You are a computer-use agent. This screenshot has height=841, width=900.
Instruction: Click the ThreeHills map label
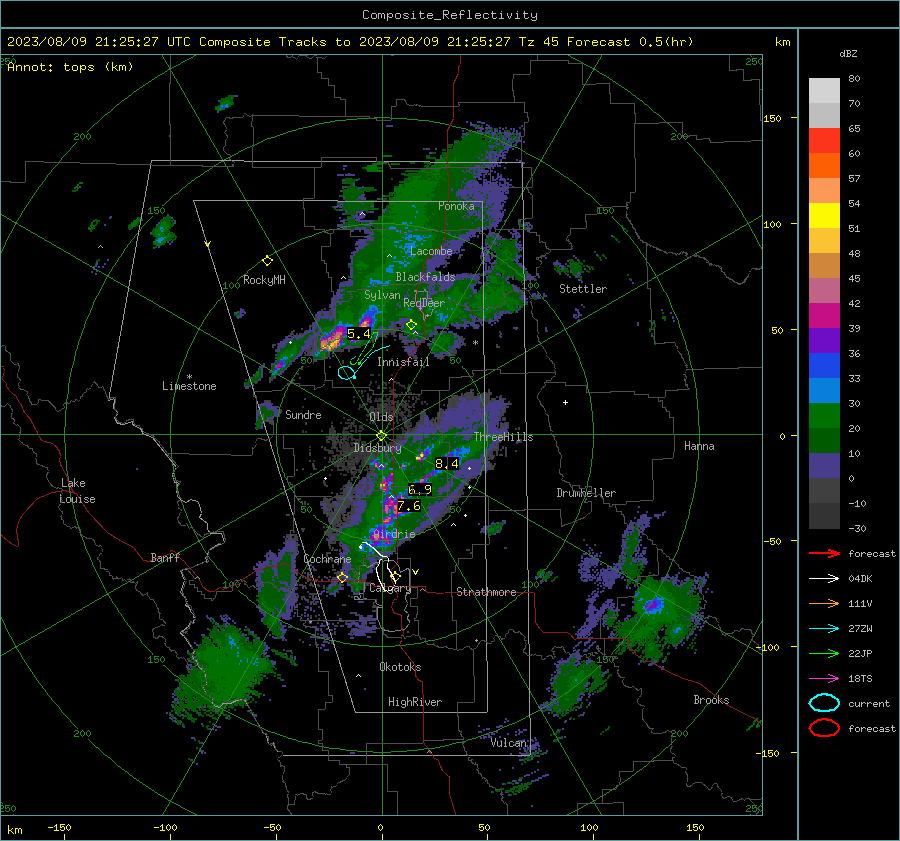(503, 437)
